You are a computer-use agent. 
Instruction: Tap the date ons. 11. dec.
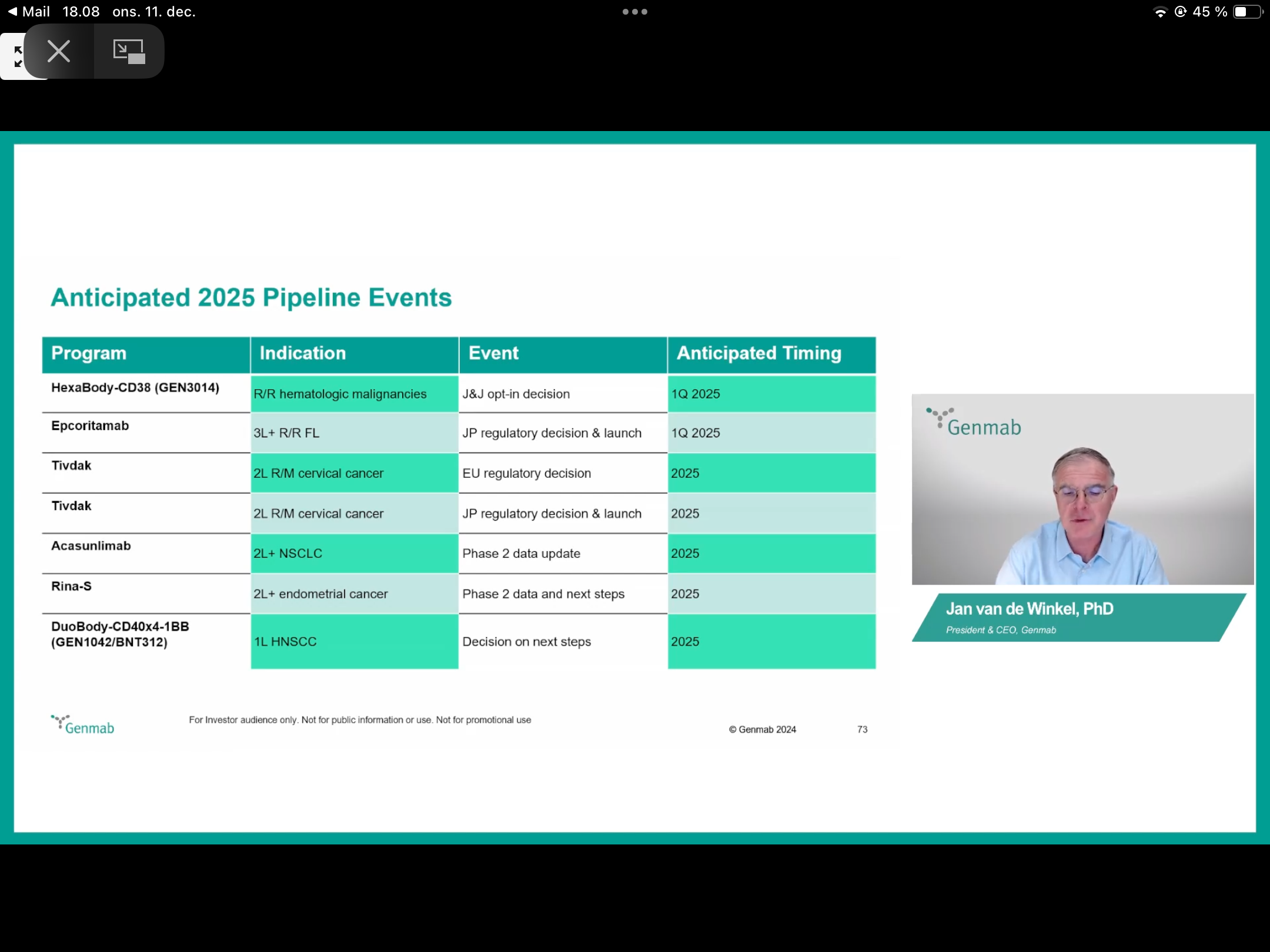point(154,12)
